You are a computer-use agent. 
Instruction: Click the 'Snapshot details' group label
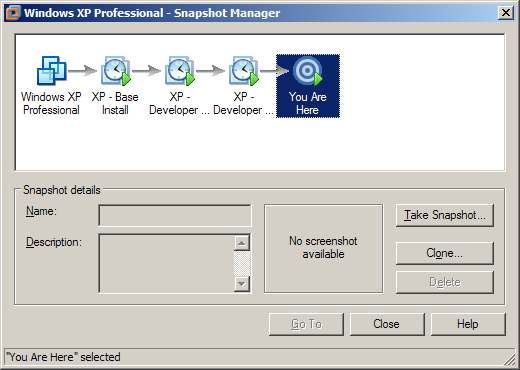tap(62, 190)
